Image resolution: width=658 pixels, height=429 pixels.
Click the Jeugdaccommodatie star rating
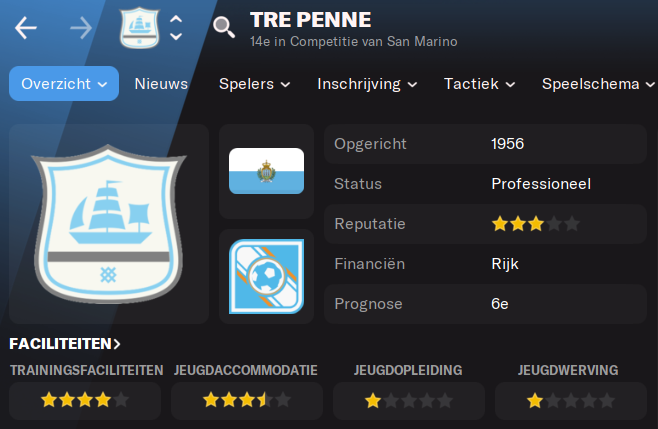tap(247, 400)
